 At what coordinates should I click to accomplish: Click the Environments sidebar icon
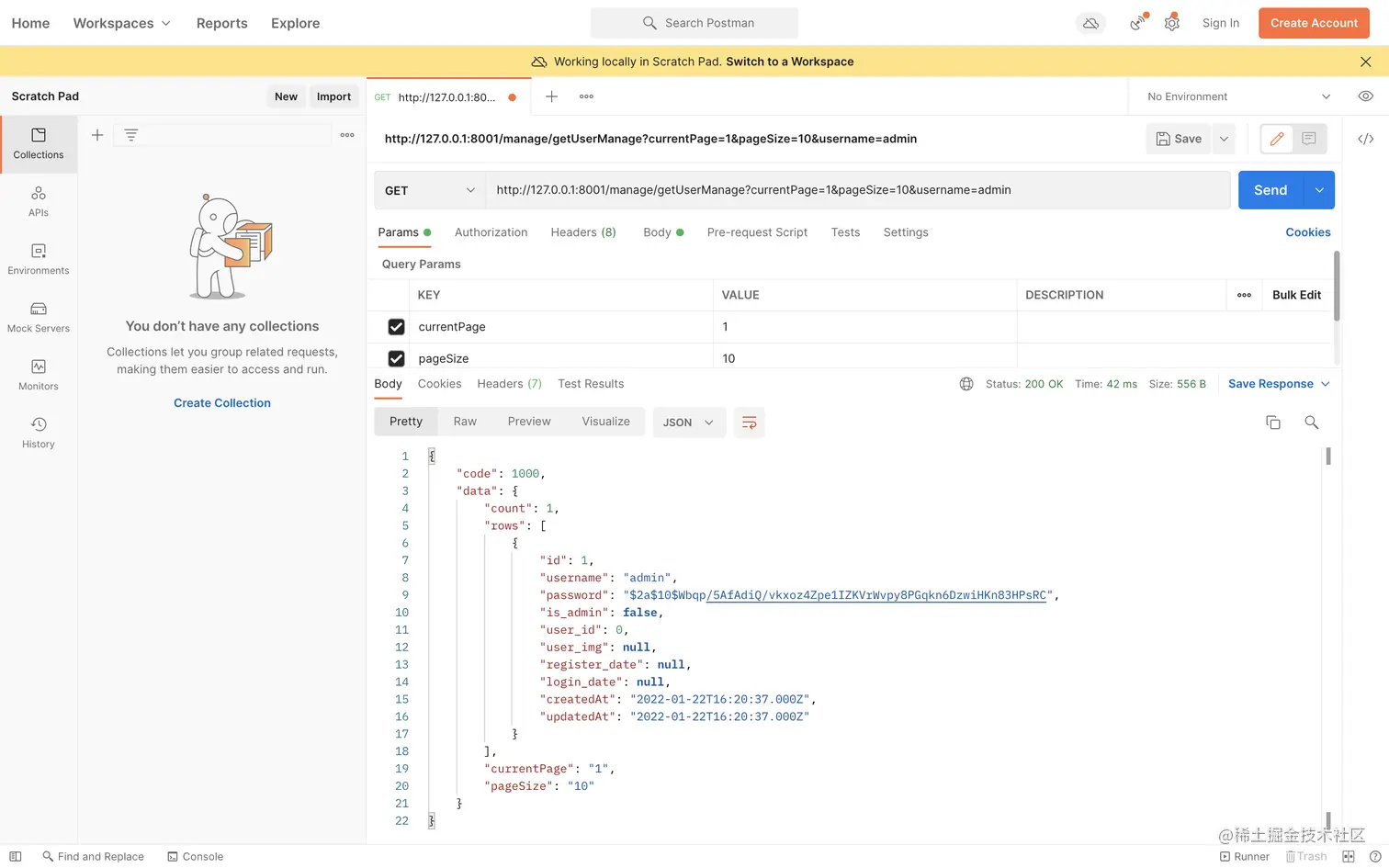(39, 259)
